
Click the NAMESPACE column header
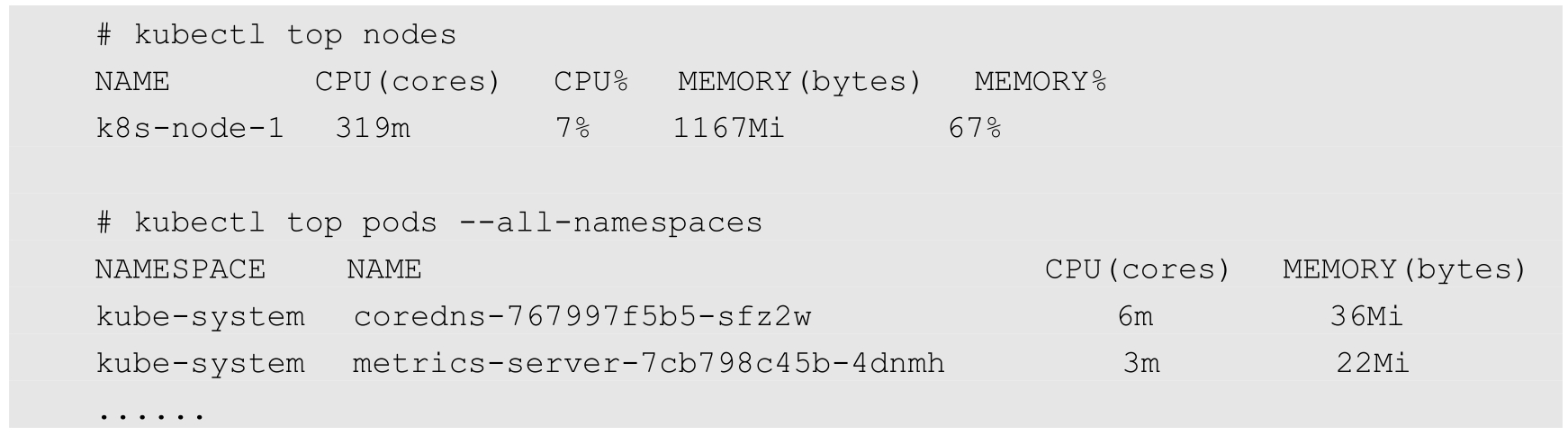click(180, 269)
